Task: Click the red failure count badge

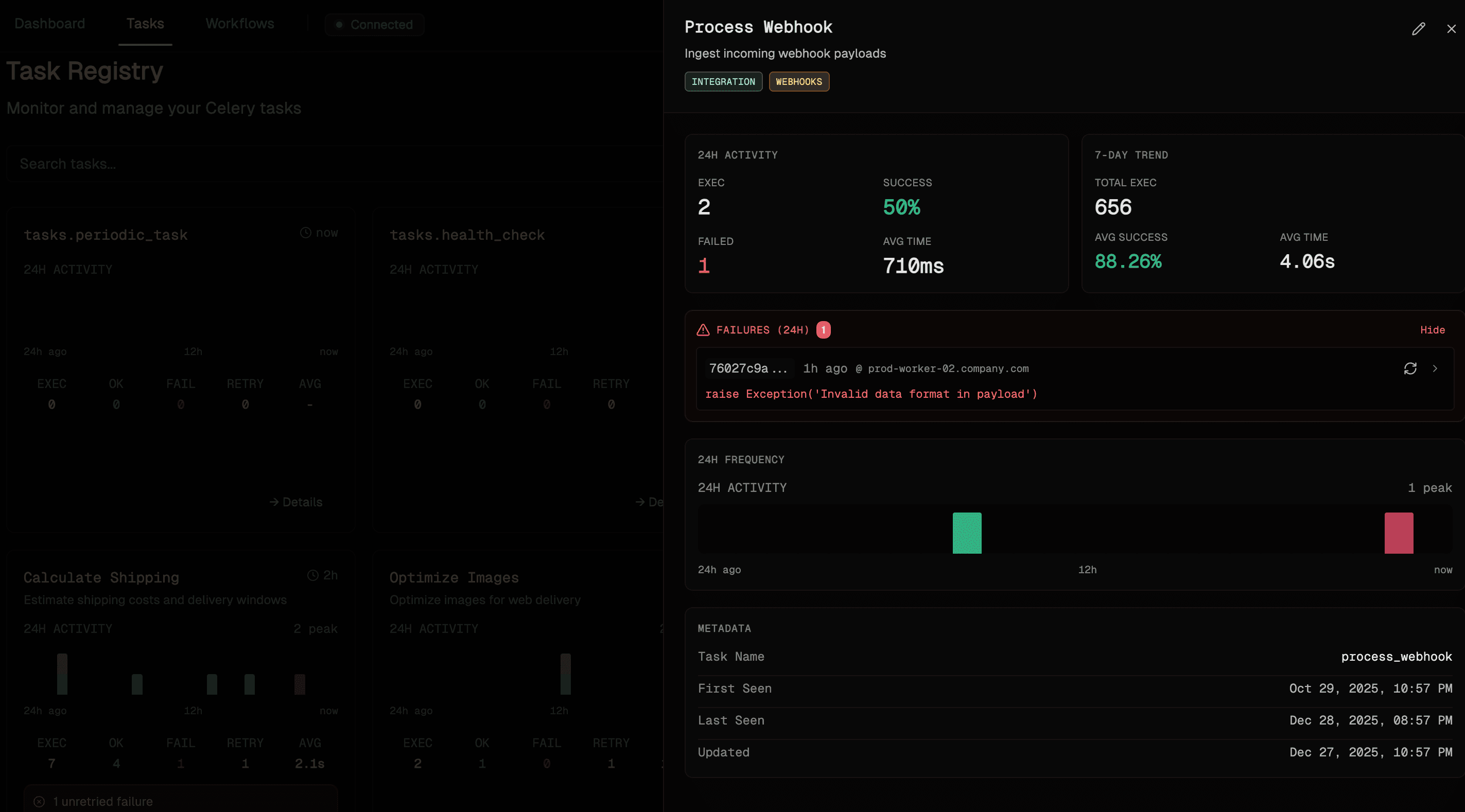Action: pos(824,329)
